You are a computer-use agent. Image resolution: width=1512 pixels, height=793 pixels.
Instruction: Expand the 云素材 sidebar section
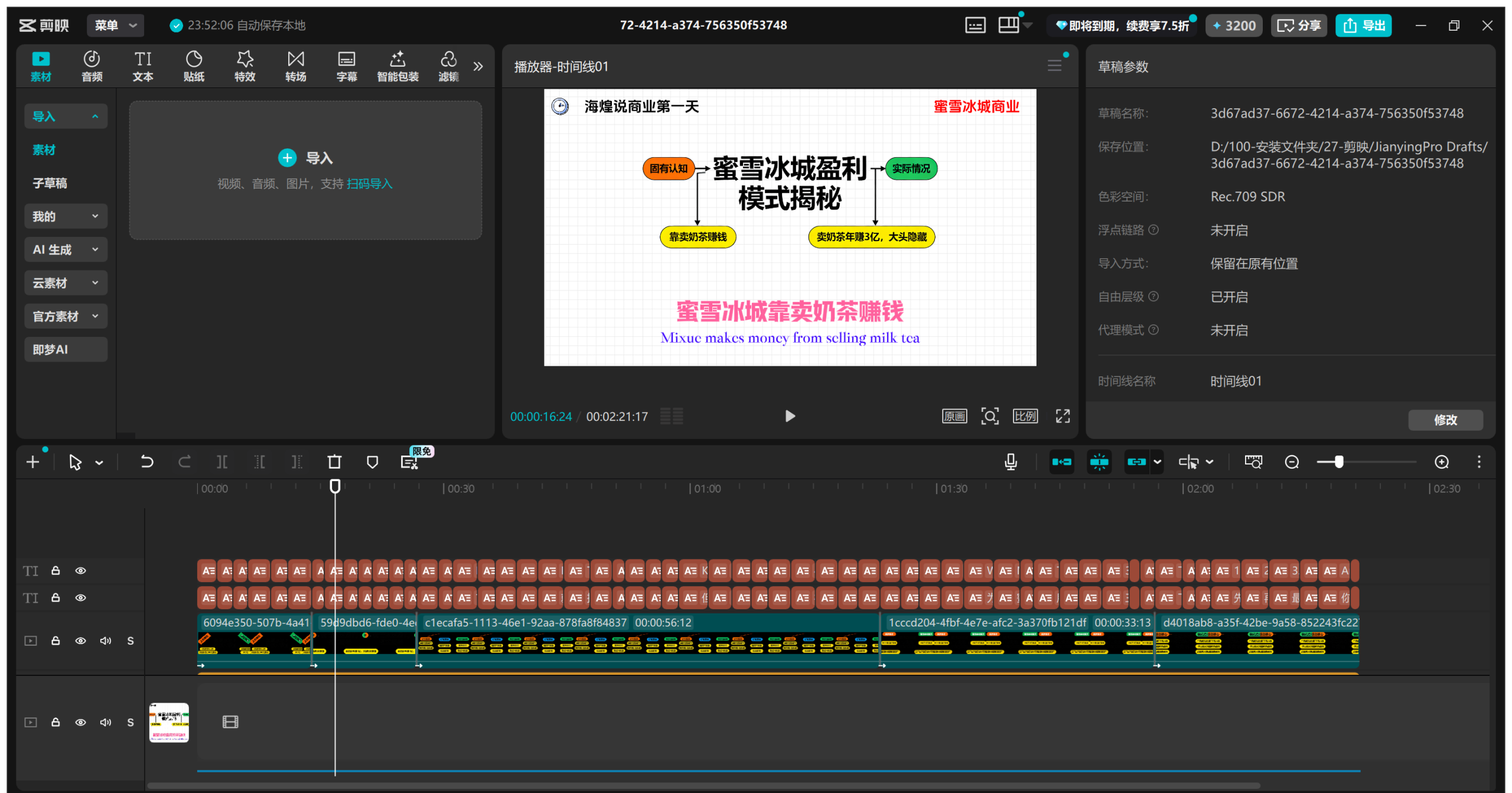66,283
